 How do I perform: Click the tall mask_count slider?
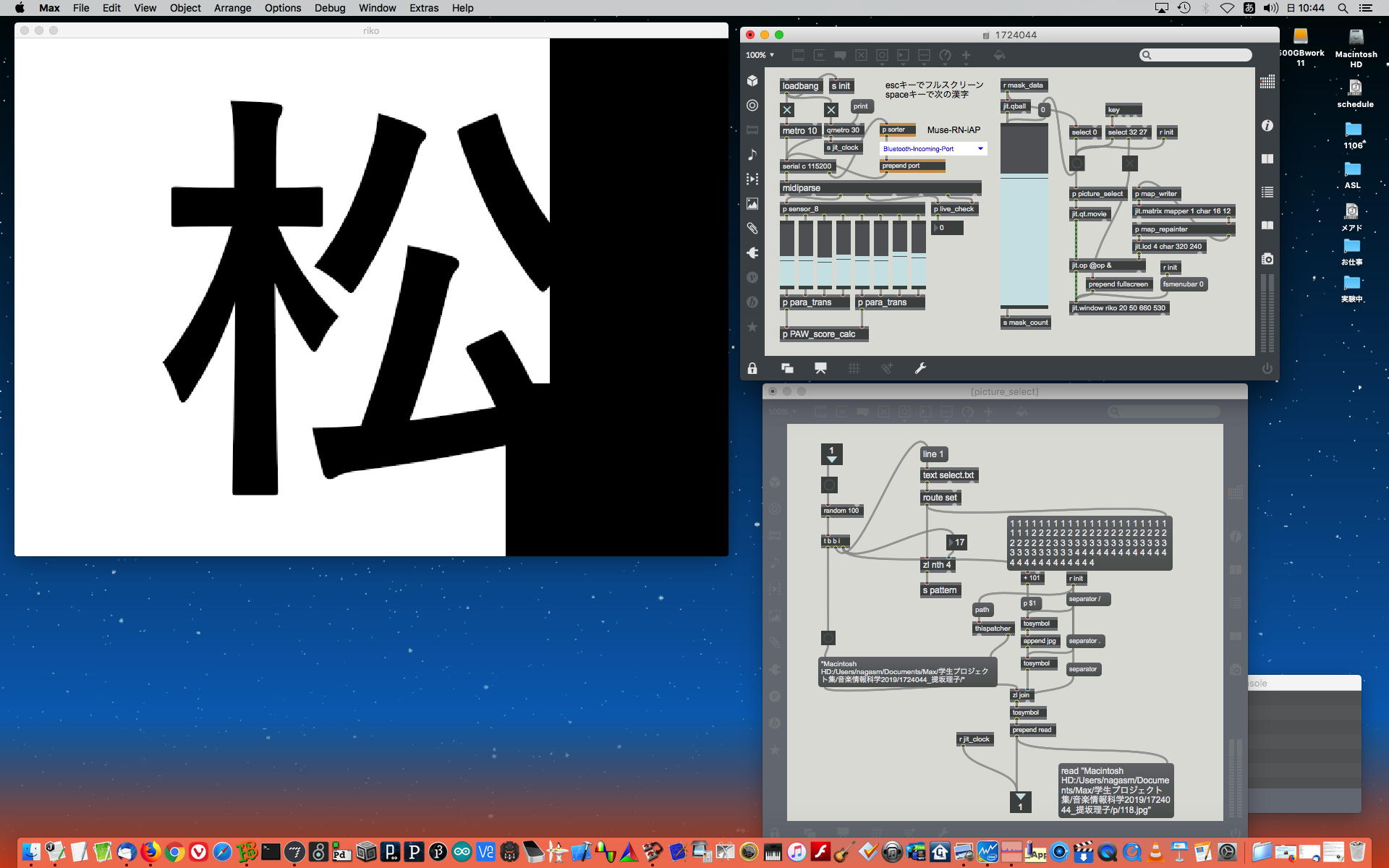[1024, 217]
